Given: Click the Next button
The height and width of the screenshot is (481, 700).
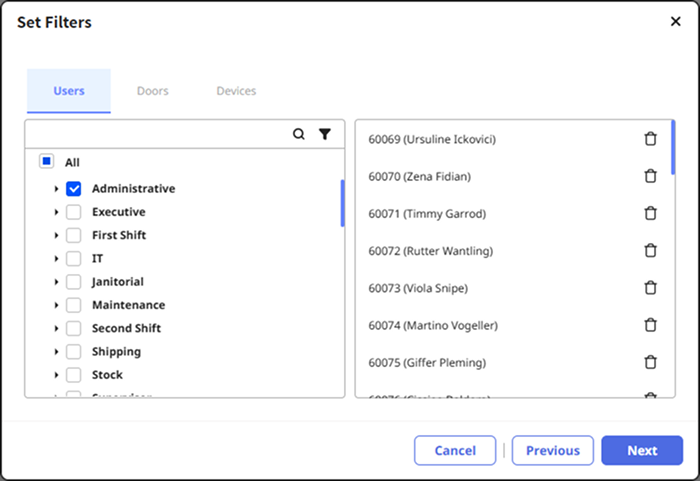Looking at the screenshot, I should 642,450.
